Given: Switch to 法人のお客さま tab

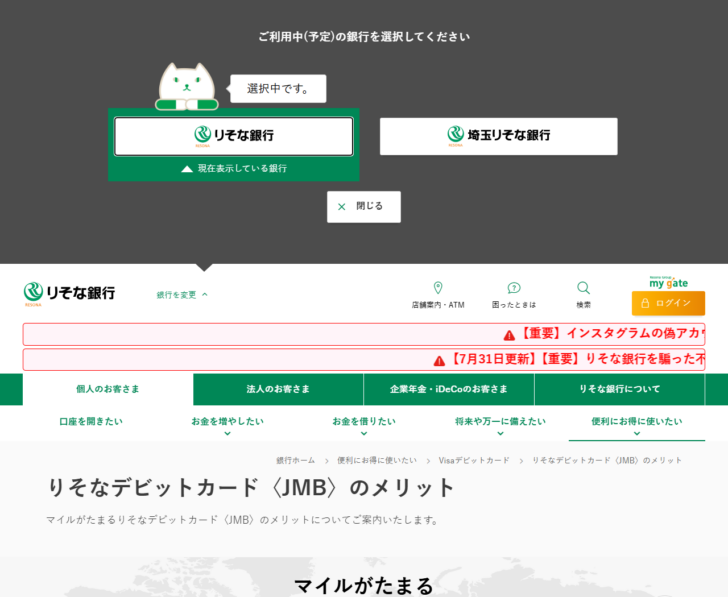Looking at the screenshot, I should pyautogui.click(x=278, y=389).
